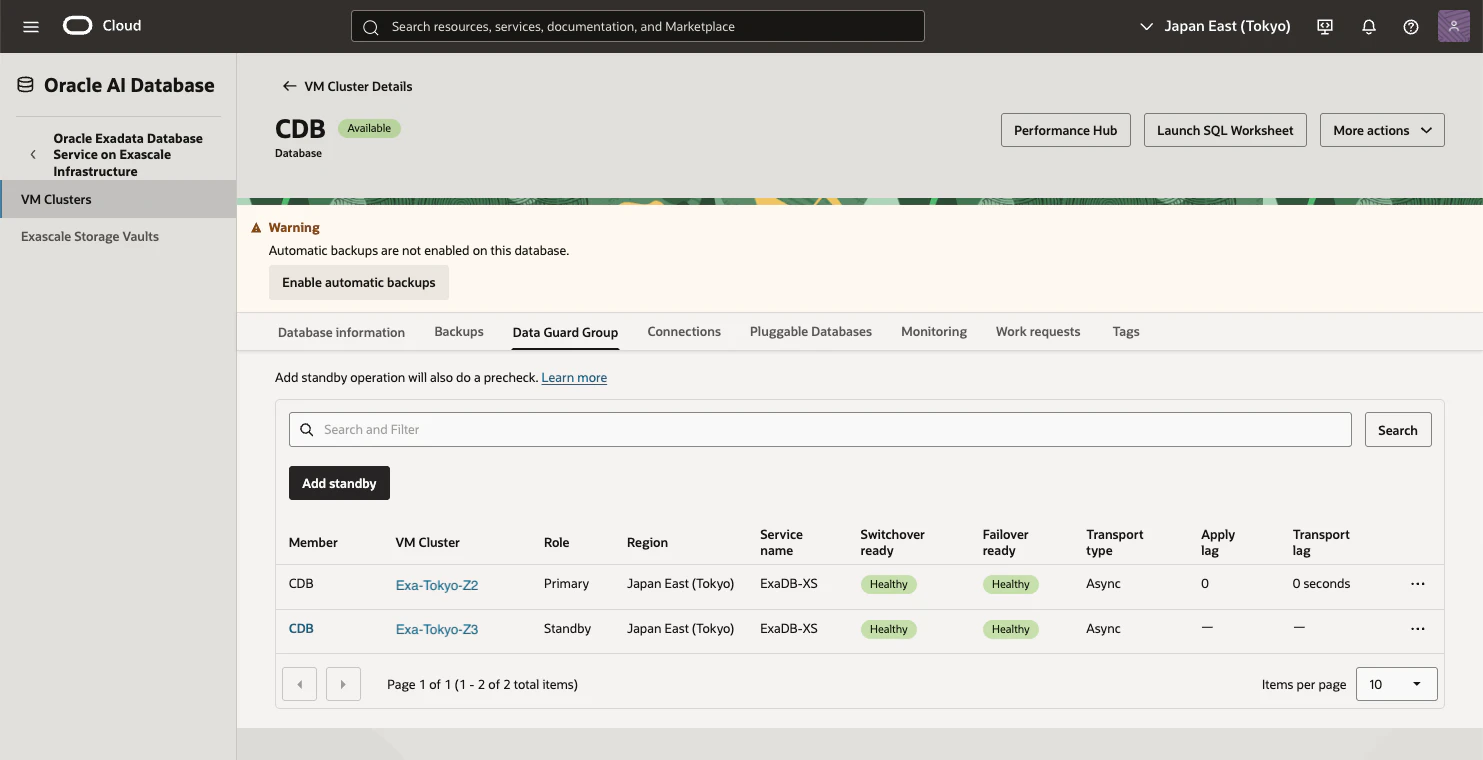Open the Learn more link
The width and height of the screenshot is (1483, 760).
[574, 378]
